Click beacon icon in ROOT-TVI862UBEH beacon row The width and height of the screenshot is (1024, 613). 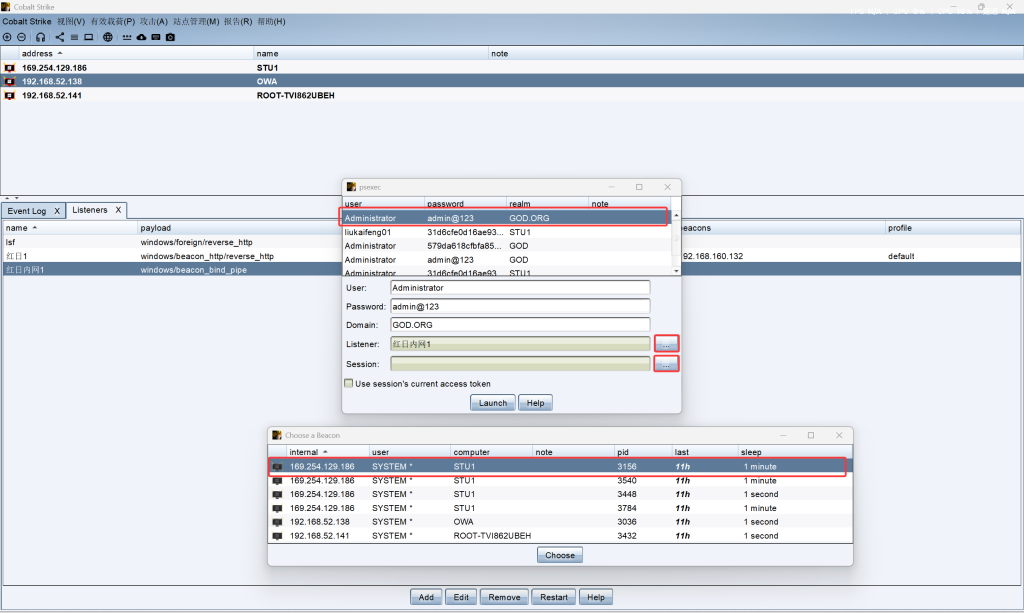point(278,535)
